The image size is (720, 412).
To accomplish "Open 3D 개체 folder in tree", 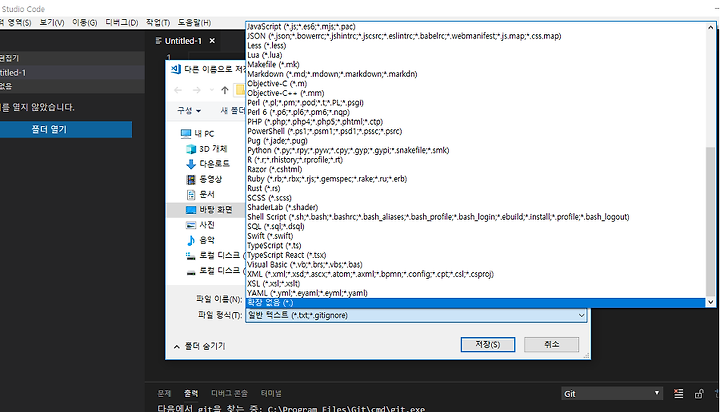I will point(207,149).
